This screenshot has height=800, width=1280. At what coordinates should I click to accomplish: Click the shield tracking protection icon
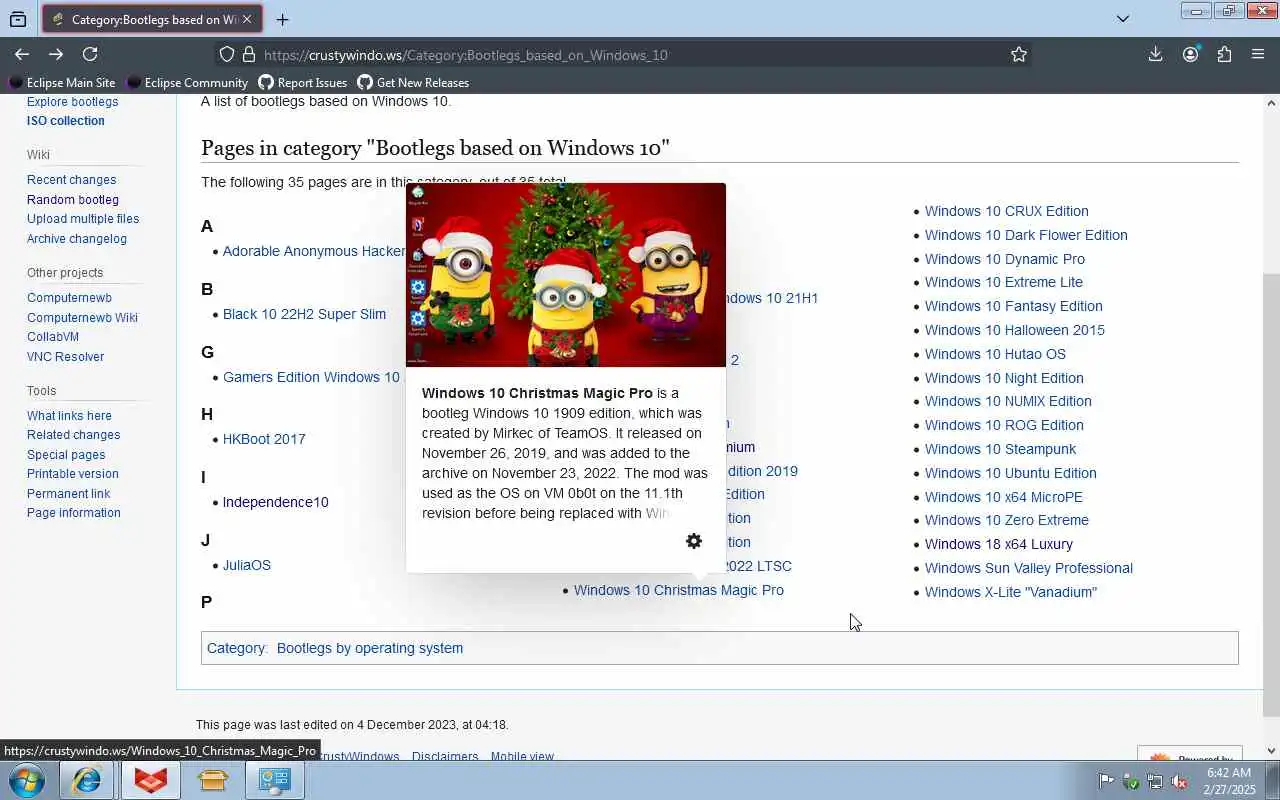pyautogui.click(x=227, y=55)
